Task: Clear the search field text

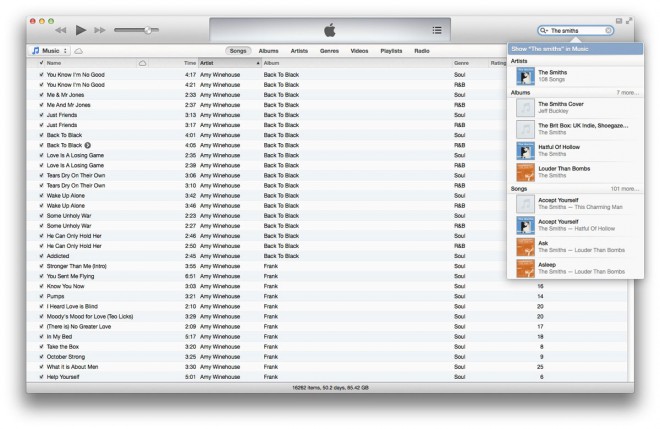Action: pos(609,31)
